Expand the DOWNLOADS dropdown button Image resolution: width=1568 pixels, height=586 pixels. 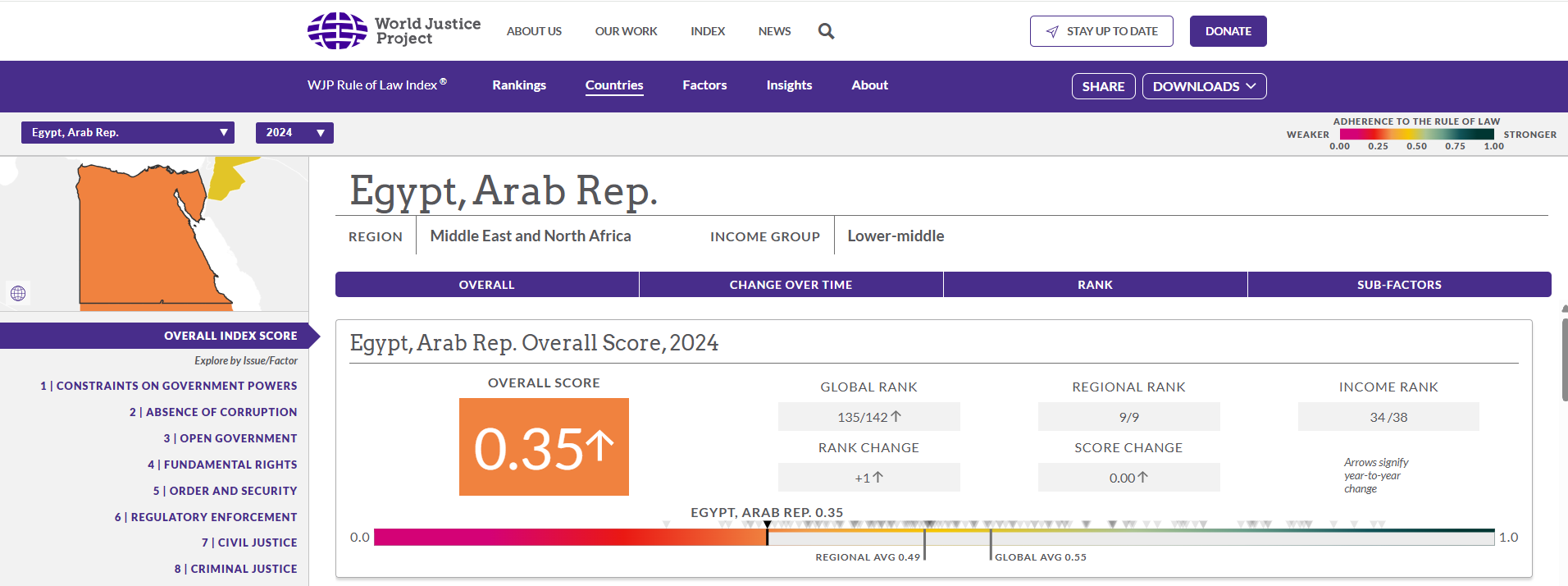coord(1204,86)
